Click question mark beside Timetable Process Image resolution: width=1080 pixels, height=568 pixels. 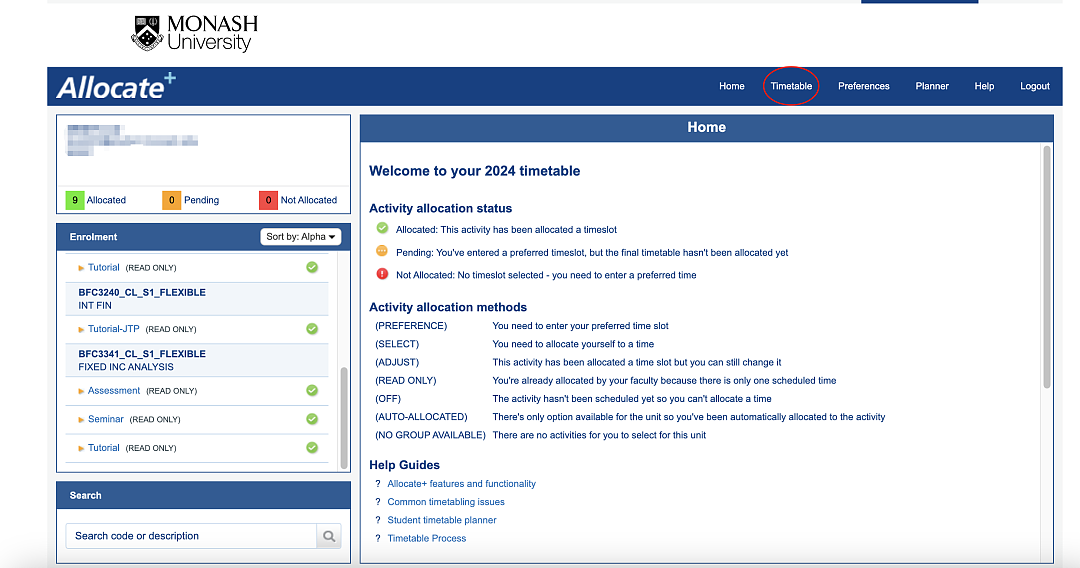377,538
